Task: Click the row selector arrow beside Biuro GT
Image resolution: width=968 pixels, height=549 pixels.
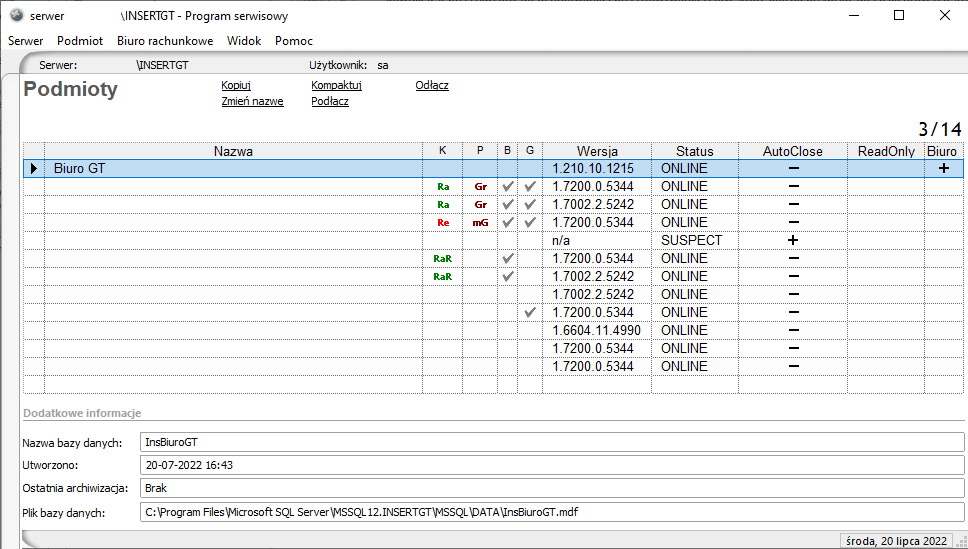Action: [x=34, y=169]
